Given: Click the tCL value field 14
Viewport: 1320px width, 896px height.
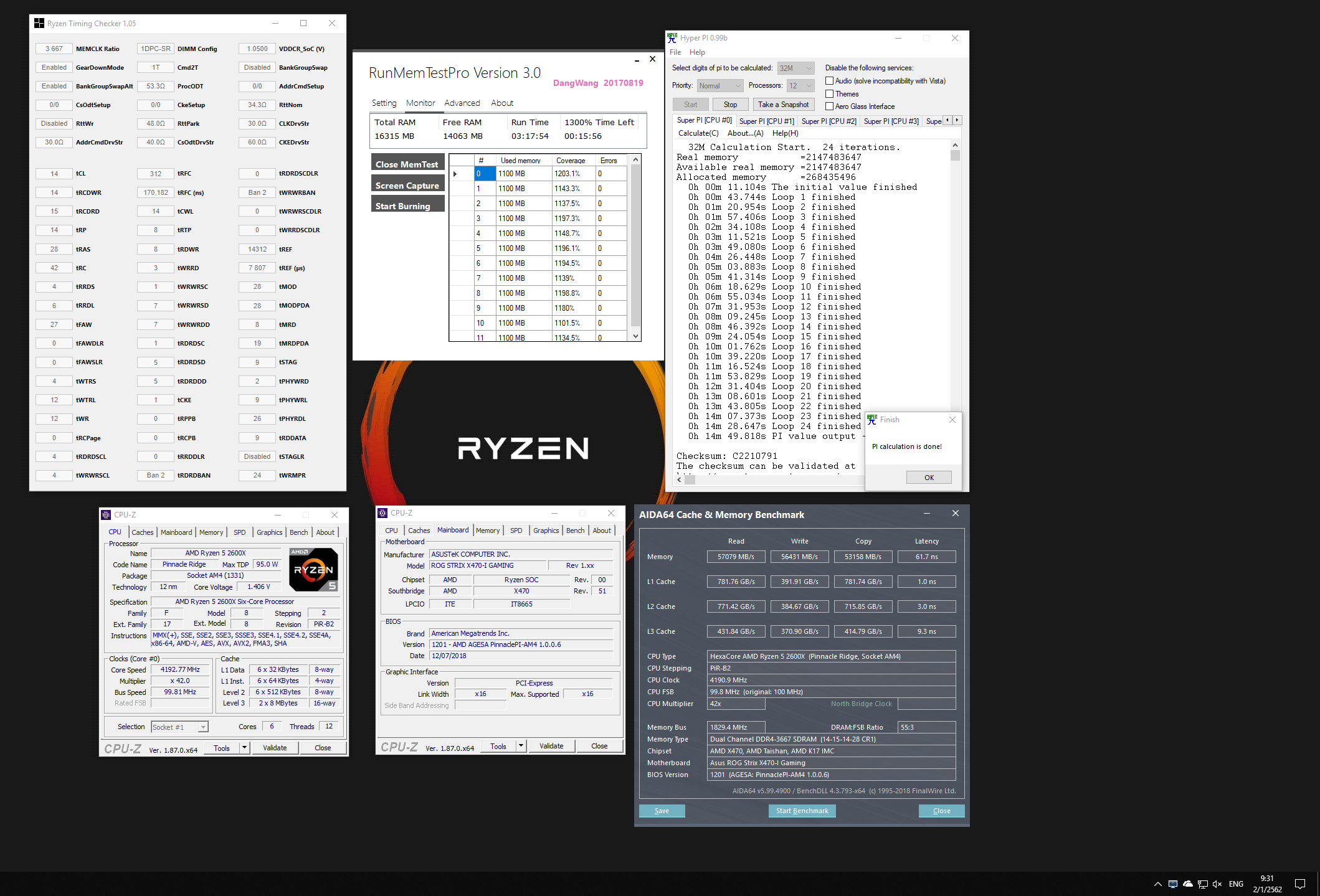Looking at the screenshot, I should tap(54, 174).
